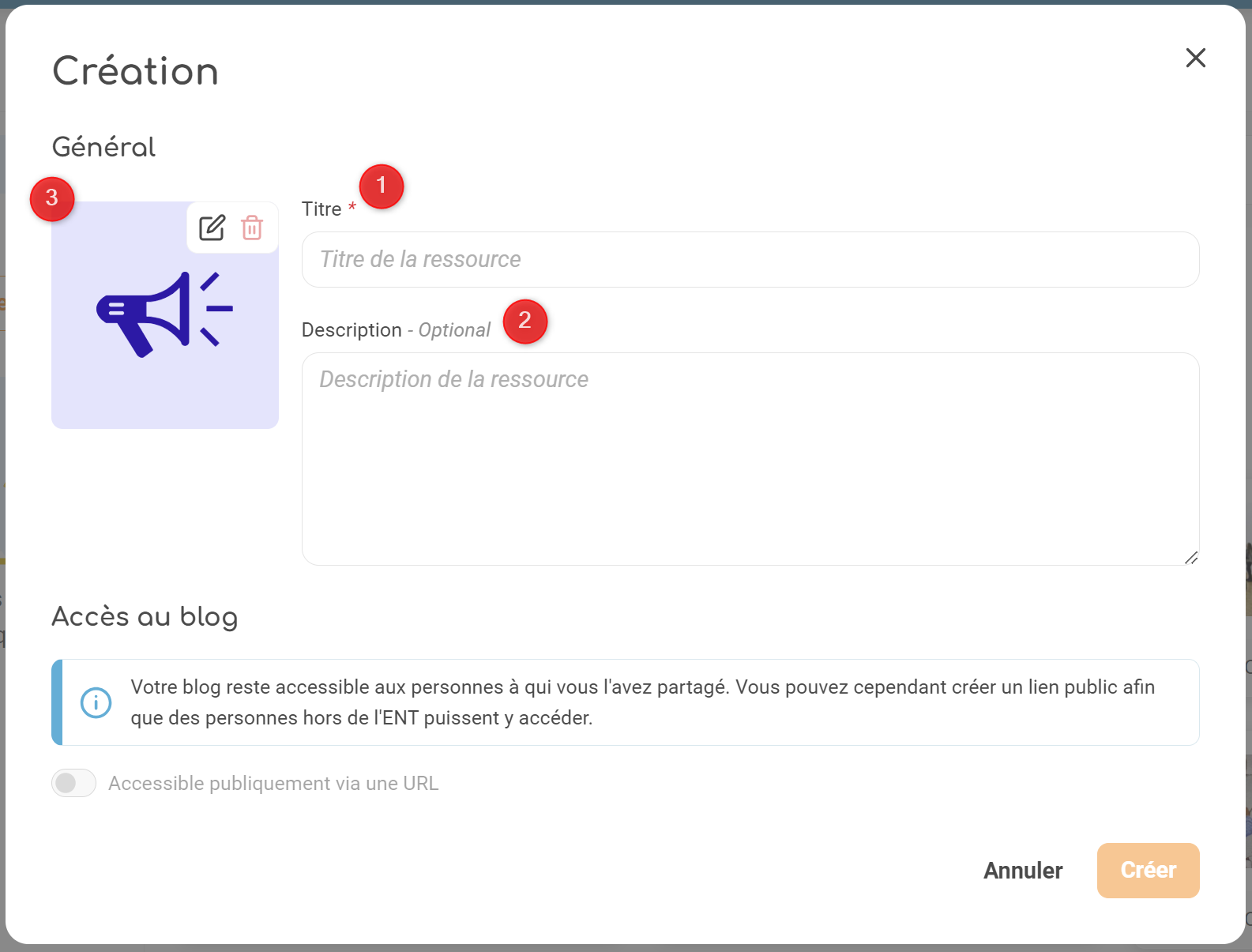Click the 'Général' section heading
This screenshot has width=1252, height=952.
point(103,147)
